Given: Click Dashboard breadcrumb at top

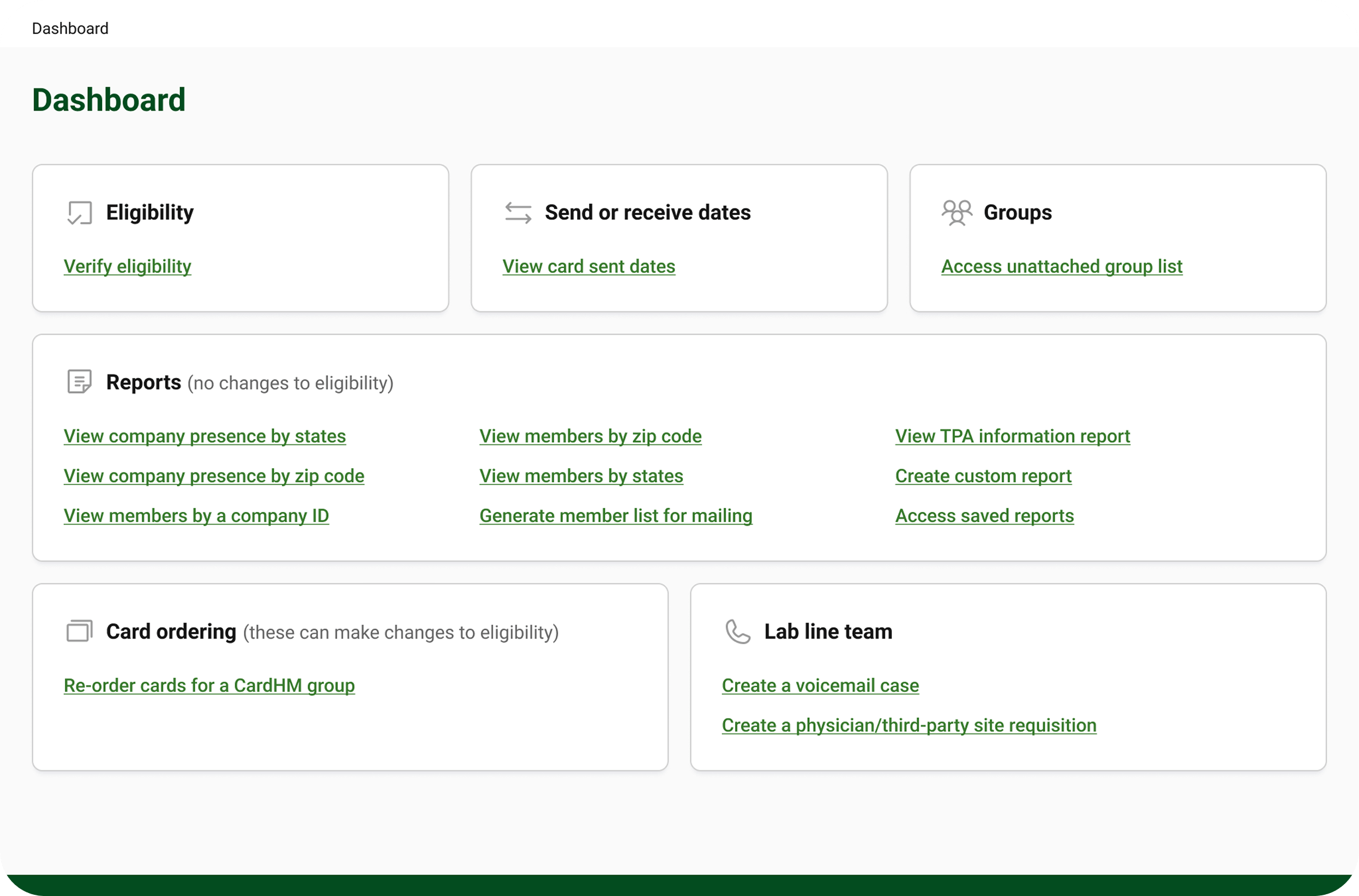Looking at the screenshot, I should point(70,29).
